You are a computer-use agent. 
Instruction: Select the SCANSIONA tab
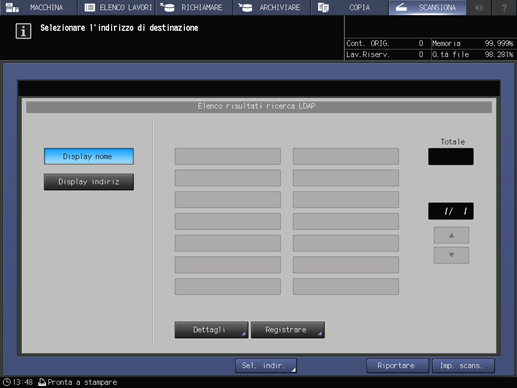click(427, 7)
